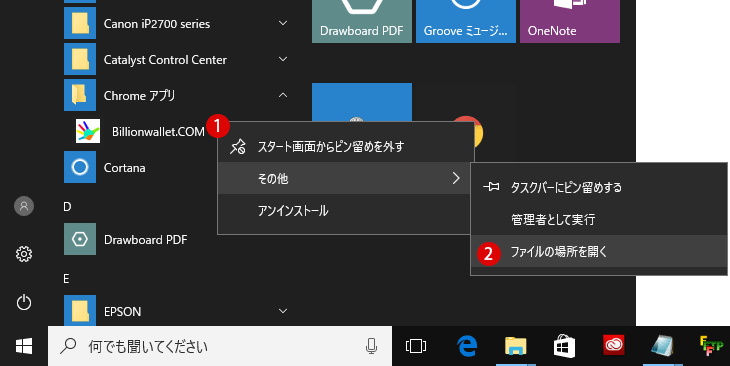730x366 pixels.
Task: Click the unpin icon in context menu
Action: tap(238, 147)
